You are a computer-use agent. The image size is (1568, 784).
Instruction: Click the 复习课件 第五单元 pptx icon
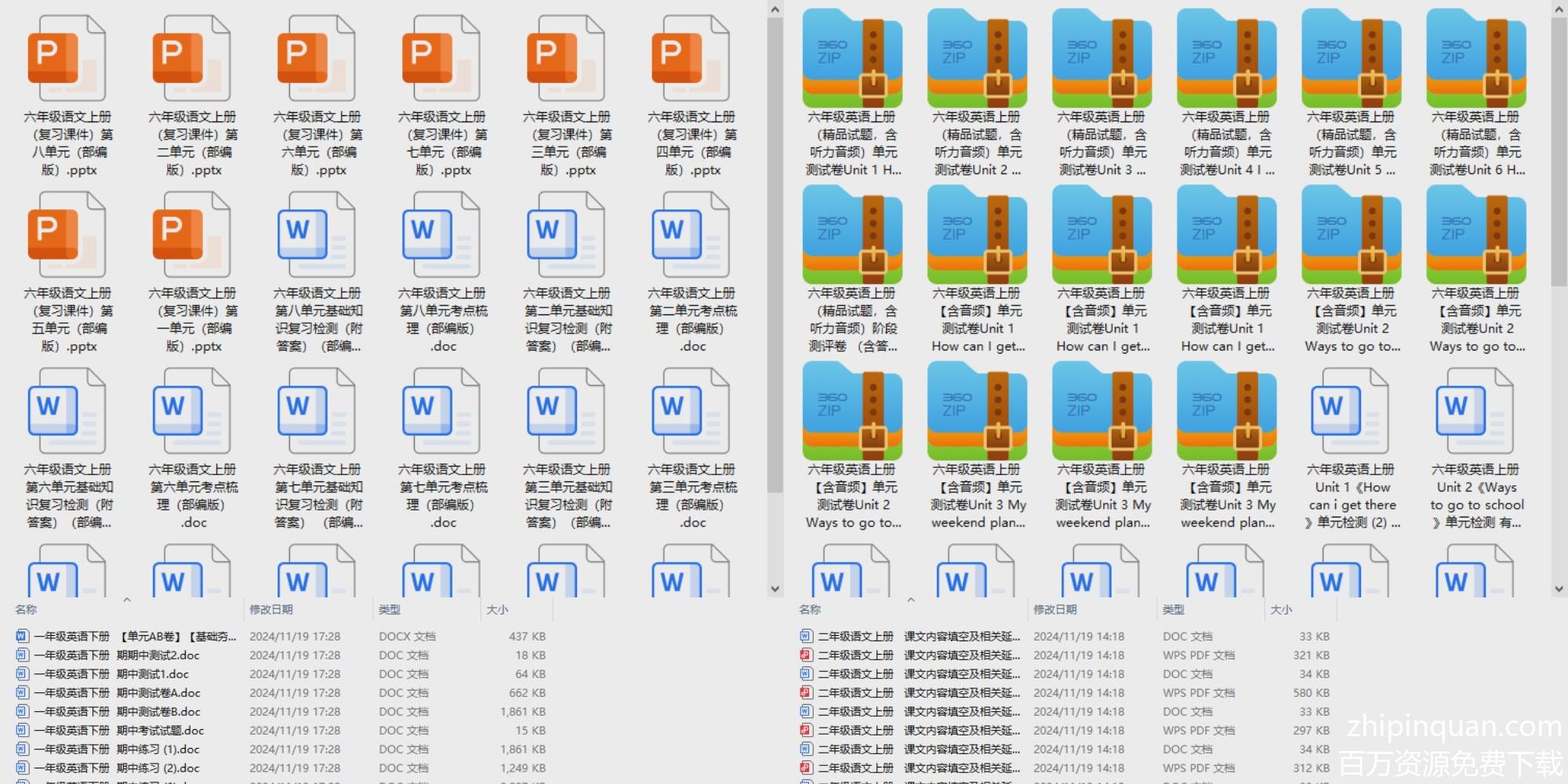coord(67,236)
